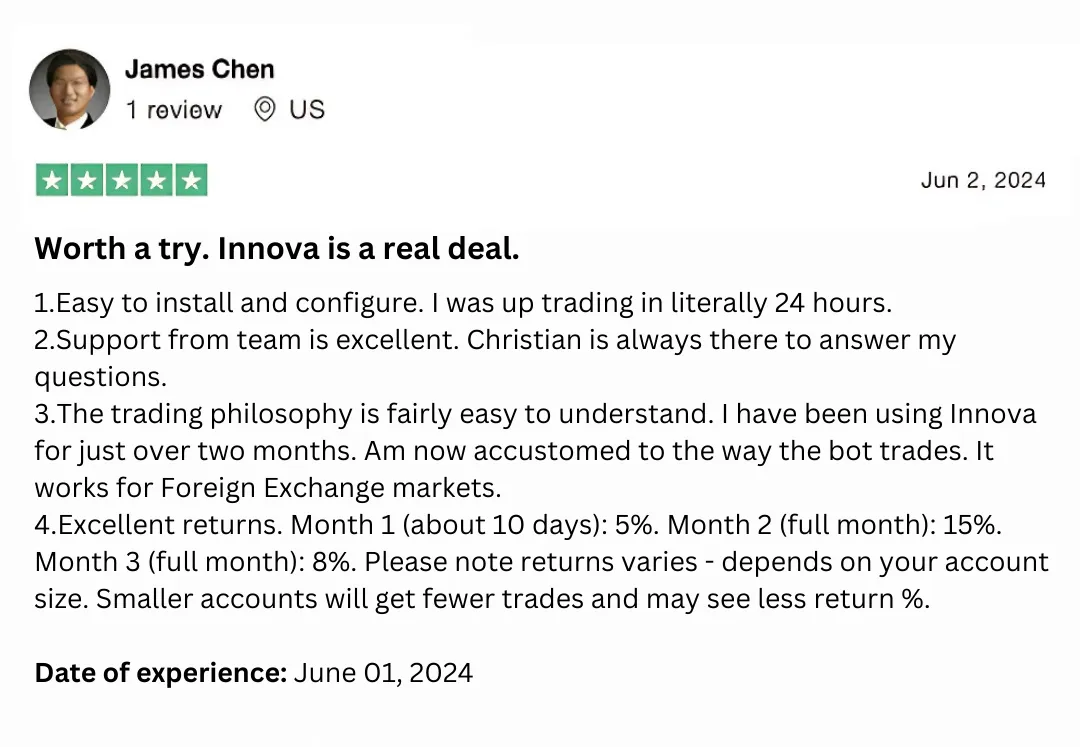Click the second green rating star
1080x747 pixels.
pyautogui.click(x=87, y=180)
